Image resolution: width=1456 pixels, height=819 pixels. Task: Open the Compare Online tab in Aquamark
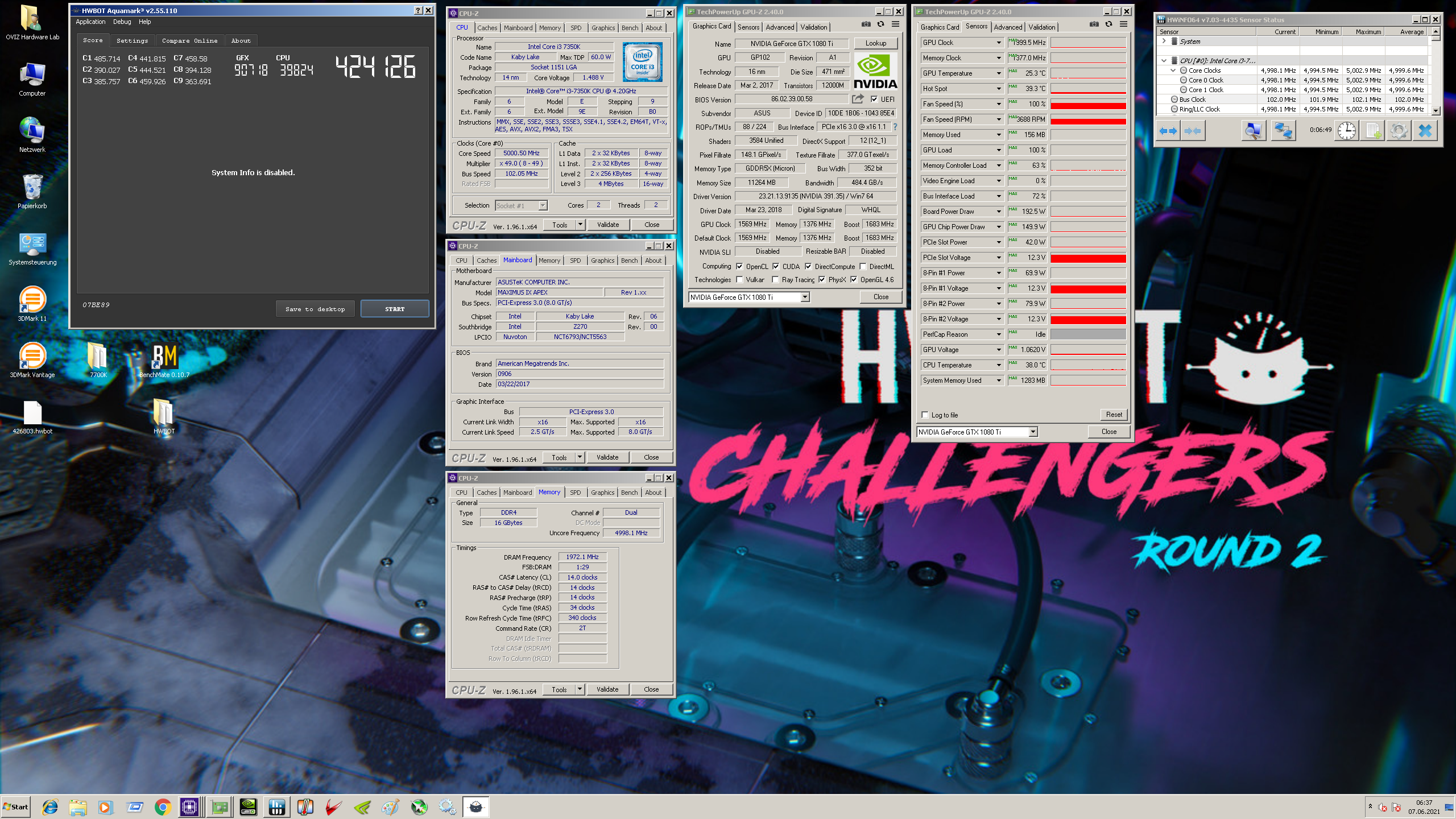point(189,40)
